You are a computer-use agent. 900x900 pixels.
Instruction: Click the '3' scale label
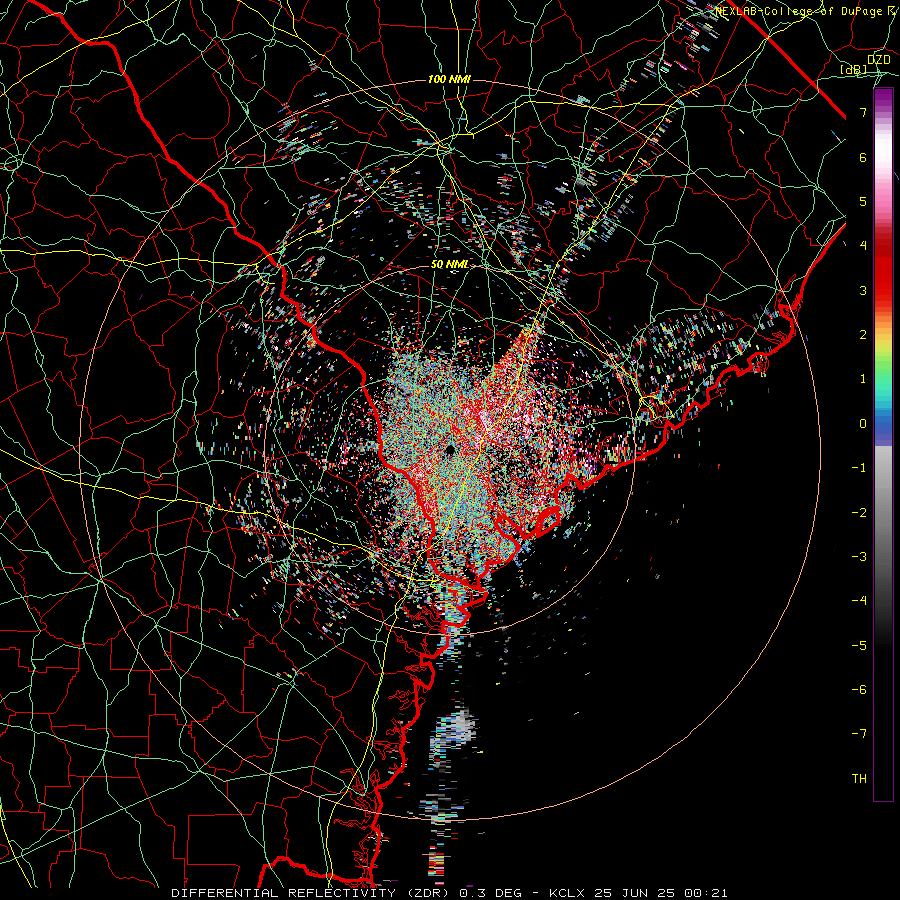863,290
